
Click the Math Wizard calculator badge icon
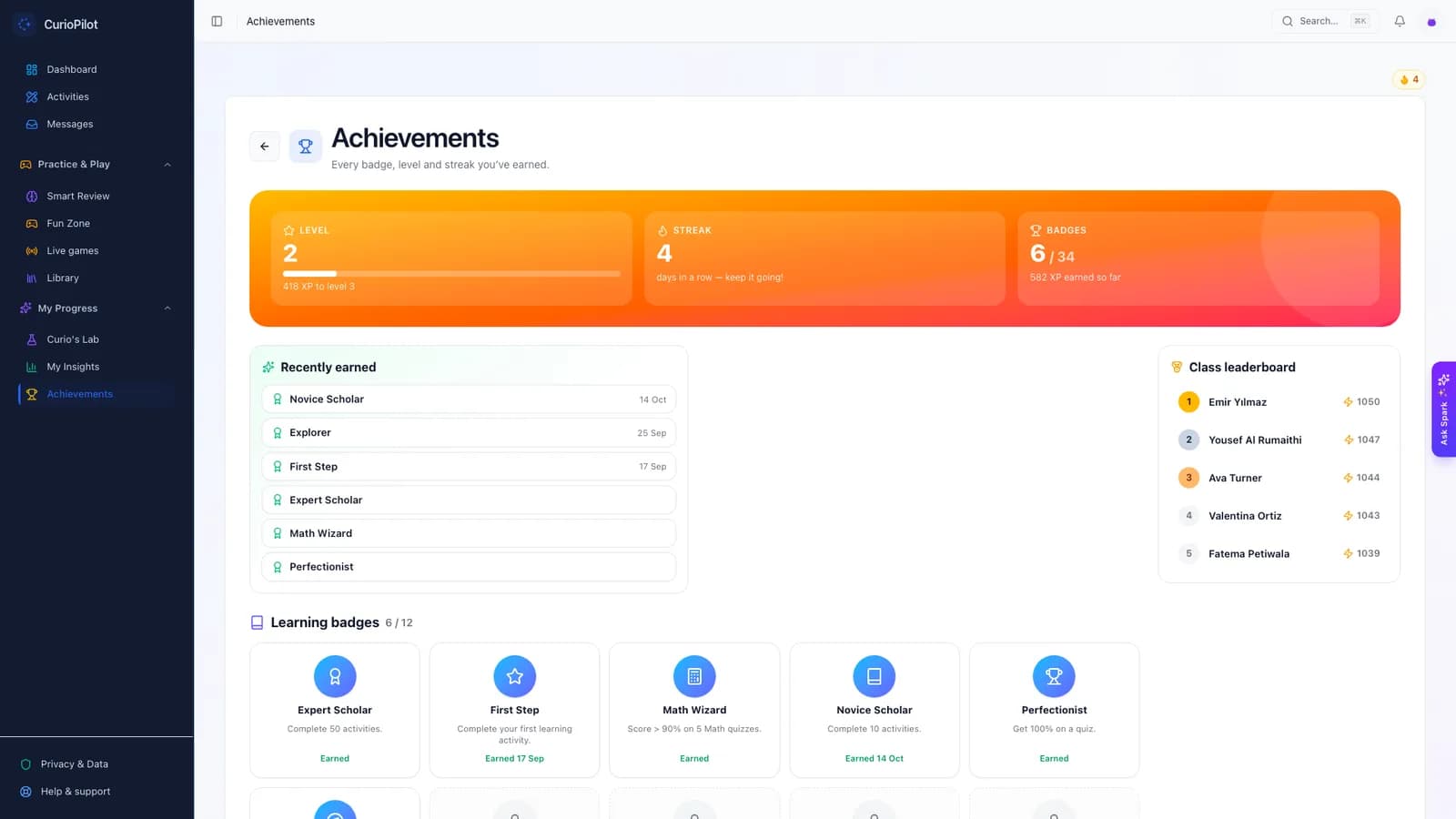pyautogui.click(x=694, y=676)
